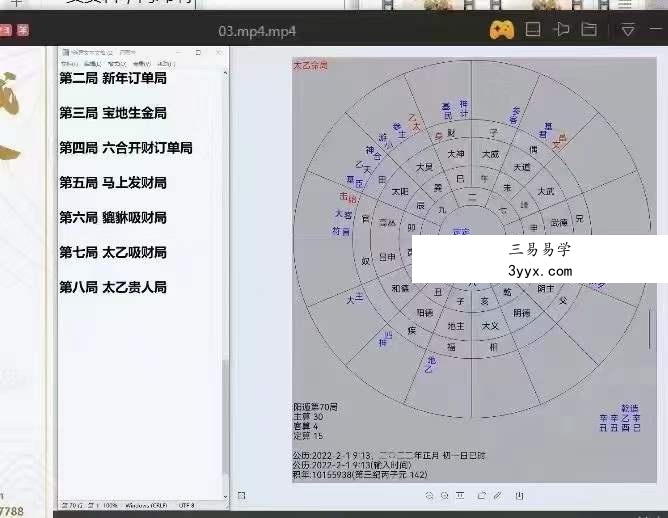Click the rotate icon below chart image
This screenshot has width=668, height=518.
pos(482,495)
